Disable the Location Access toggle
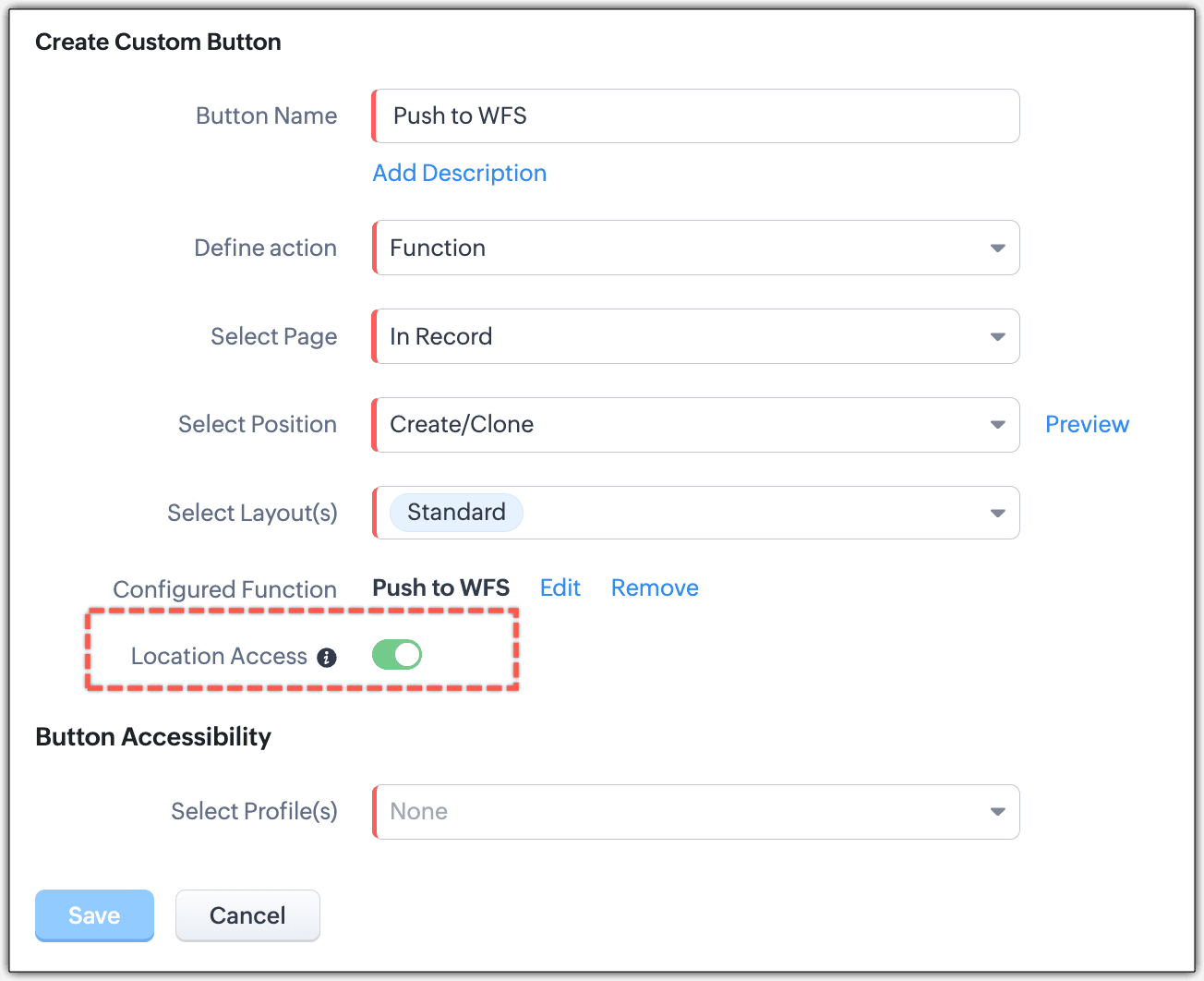The height and width of the screenshot is (981, 1204). (397, 655)
